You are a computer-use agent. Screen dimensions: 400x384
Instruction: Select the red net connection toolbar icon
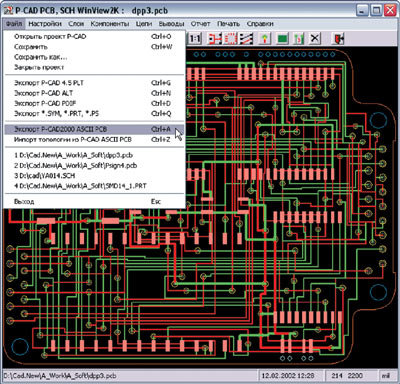click(215, 39)
